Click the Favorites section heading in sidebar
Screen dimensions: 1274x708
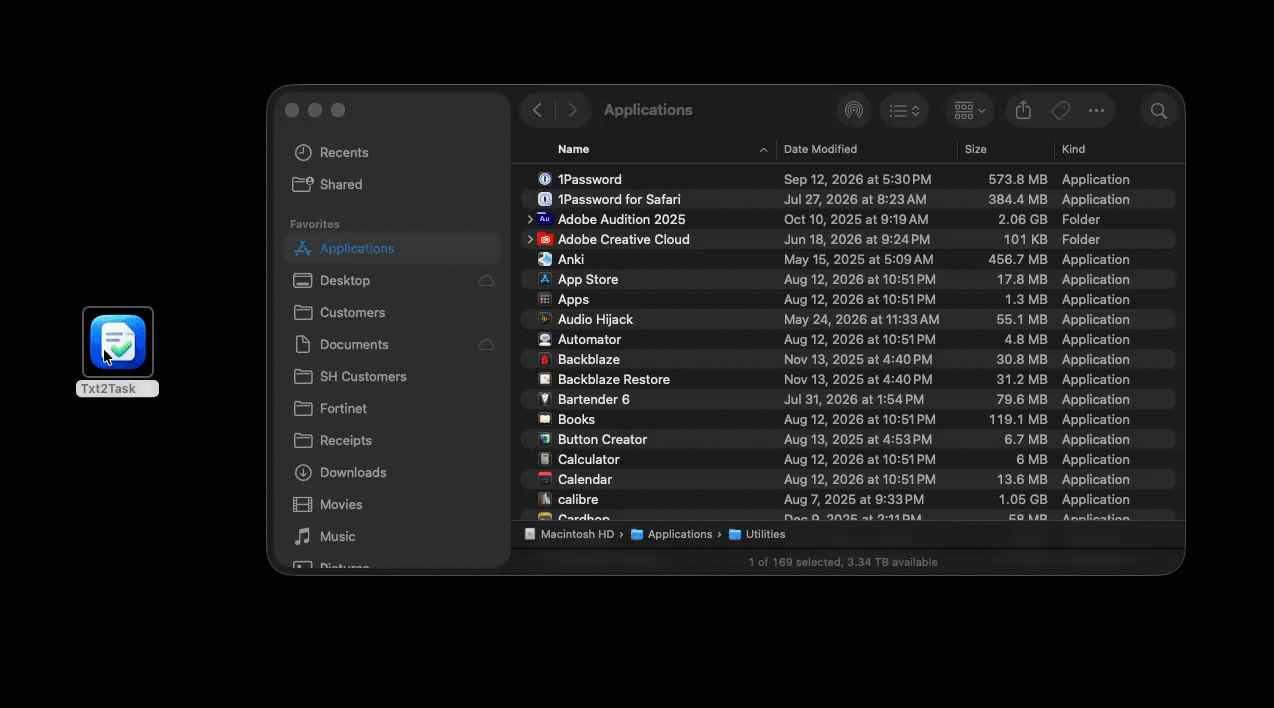click(x=315, y=224)
